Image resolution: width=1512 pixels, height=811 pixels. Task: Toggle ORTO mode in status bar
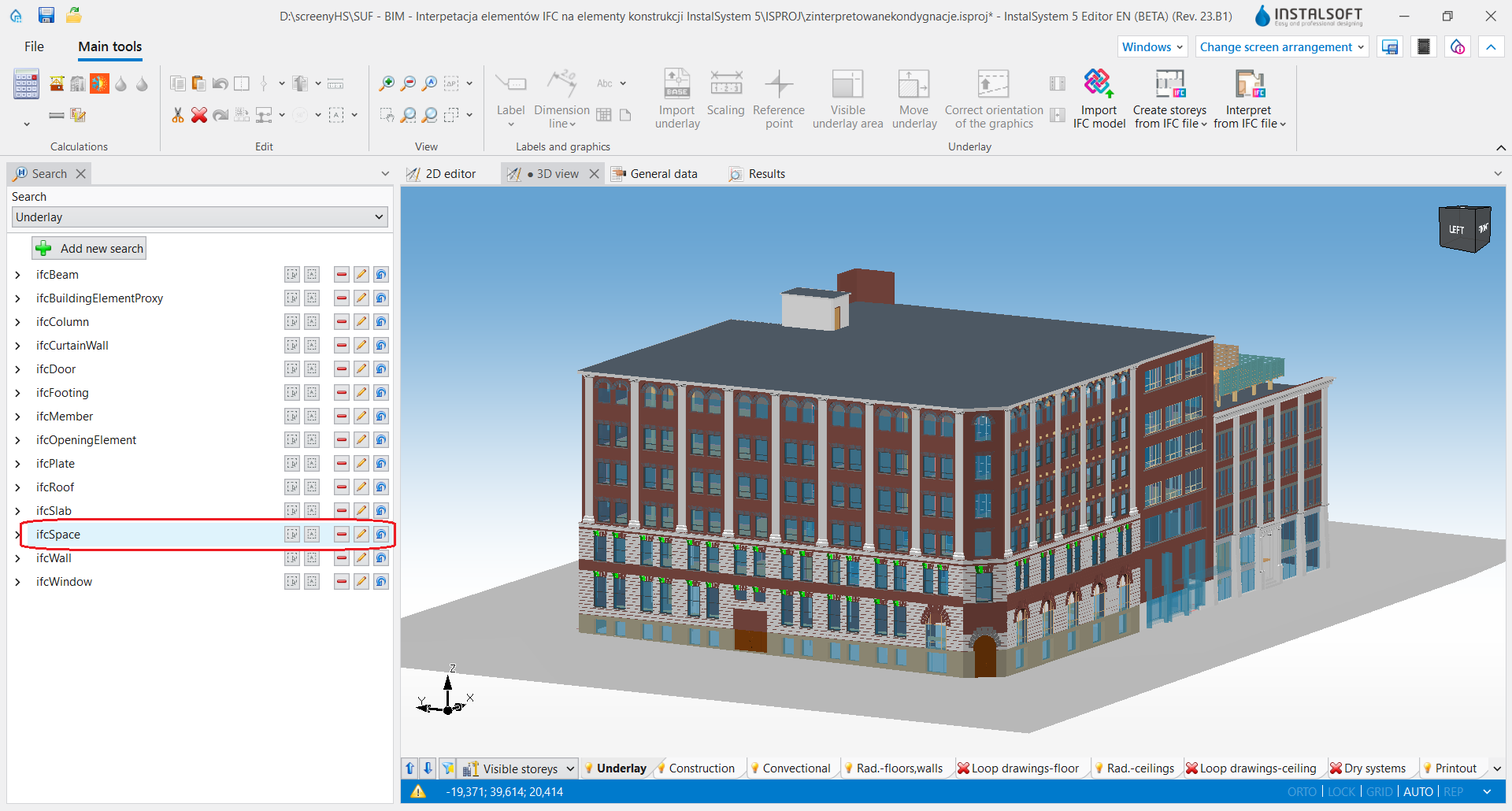[1302, 792]
